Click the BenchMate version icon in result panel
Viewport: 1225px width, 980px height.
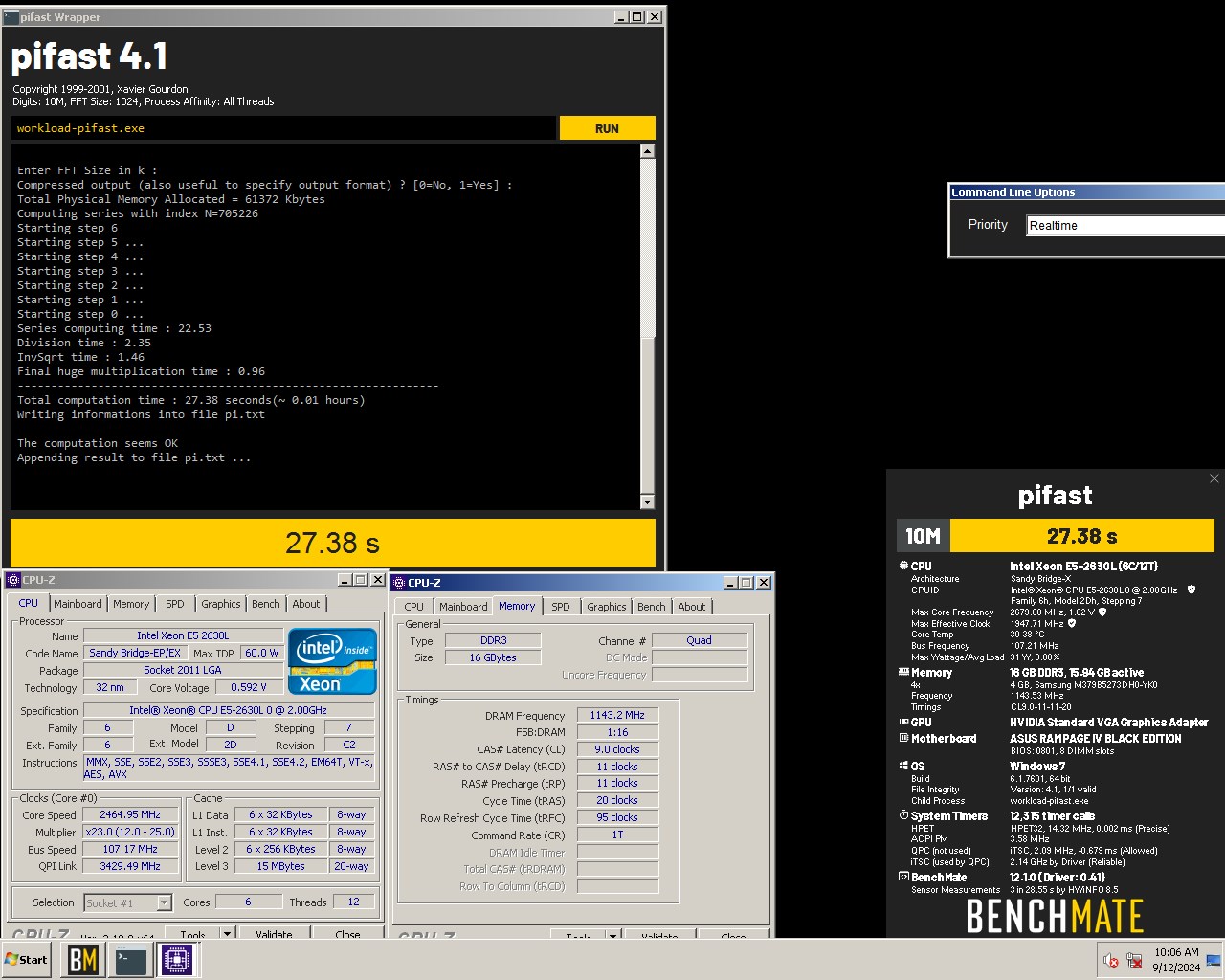903,877
